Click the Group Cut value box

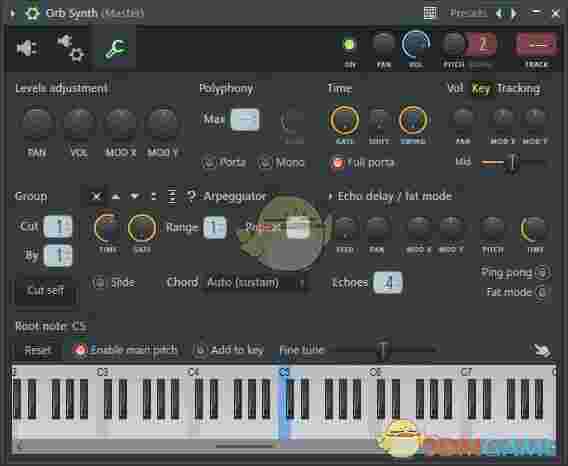[x=58, y=226]
